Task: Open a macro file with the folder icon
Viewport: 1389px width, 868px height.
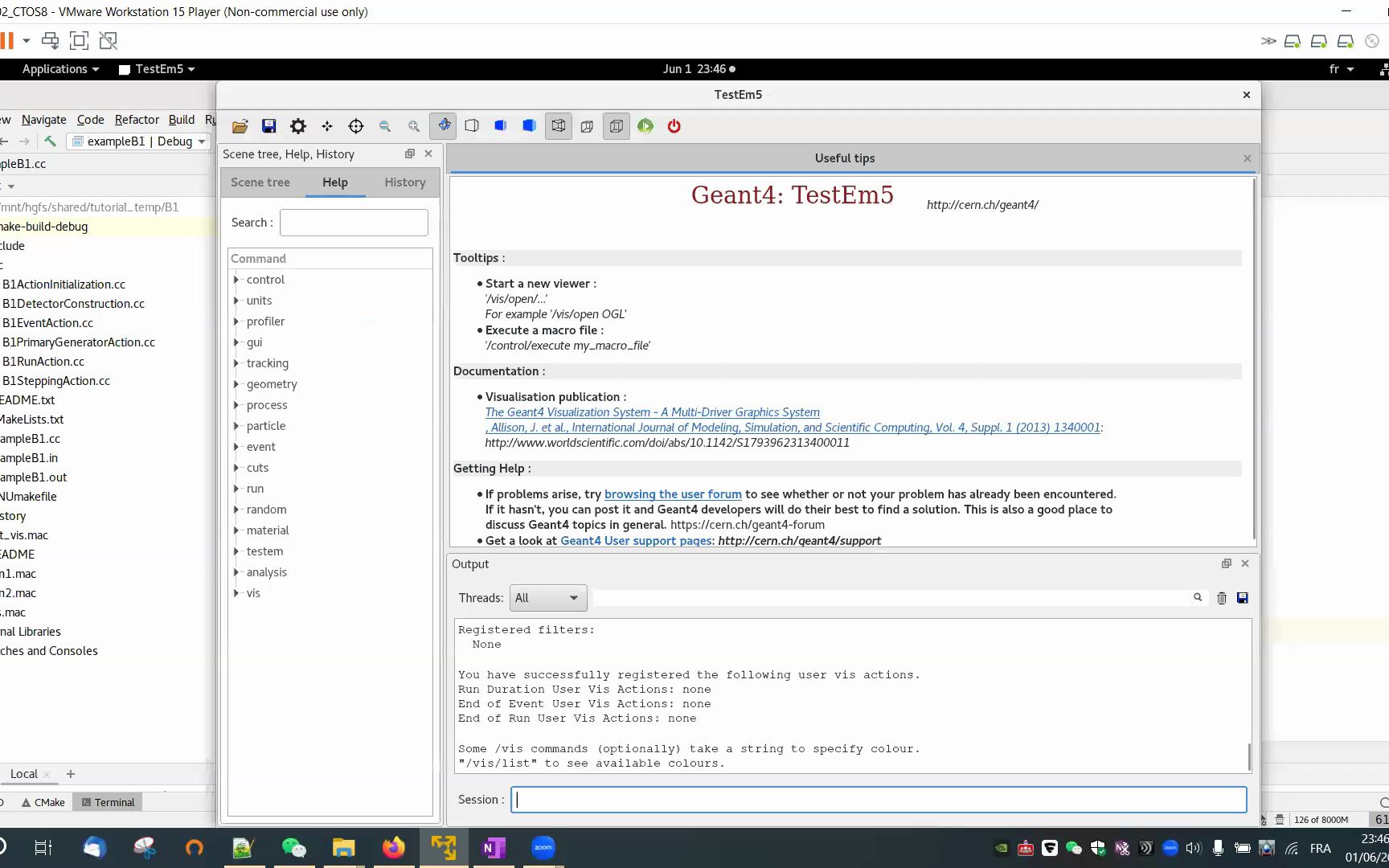Action: 240,126
